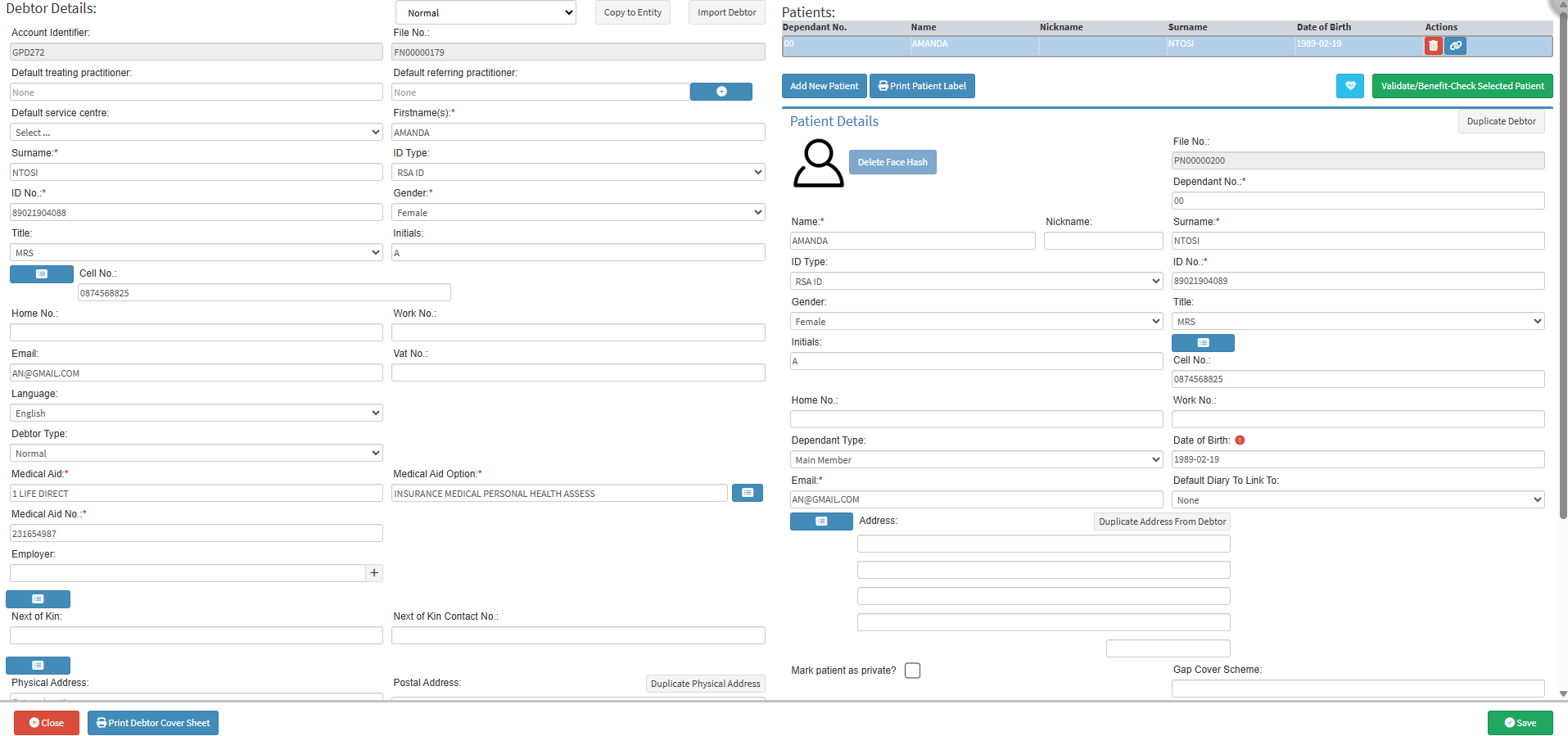Screen dimensions: 1568x736
Task: Click the green Save button
Action: (1520, 723)
